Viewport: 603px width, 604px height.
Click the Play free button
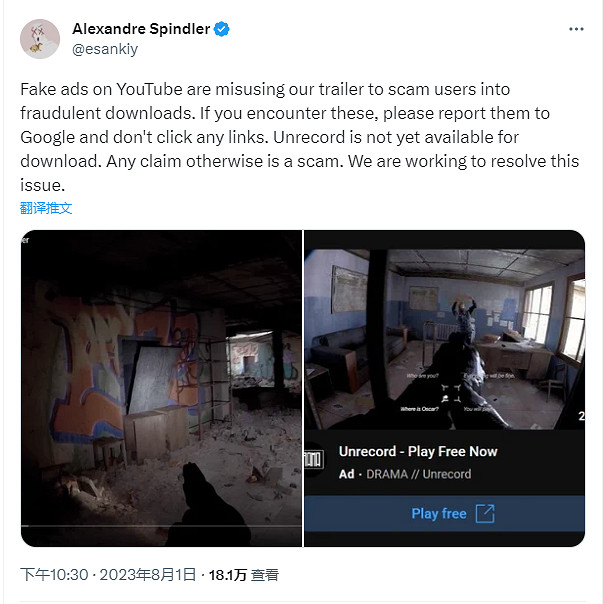tap(445, 513)
